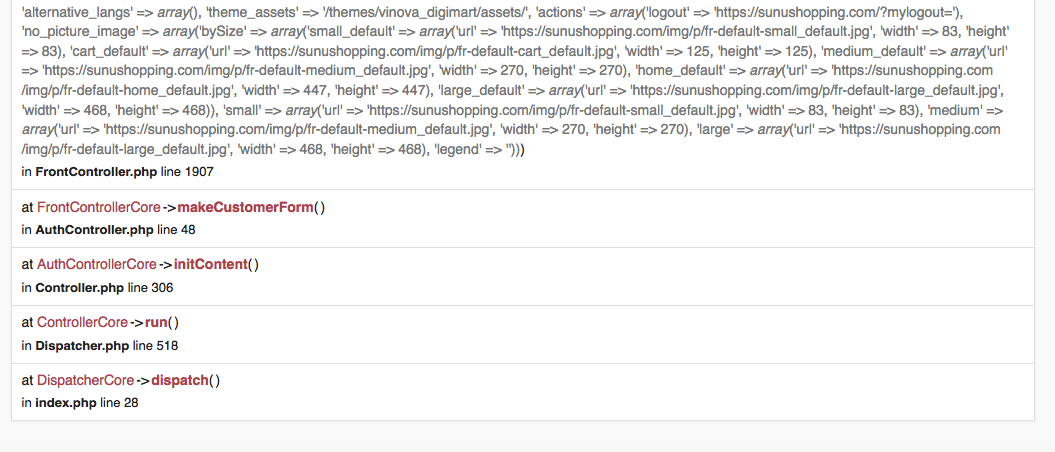
Task: Click the 'line 518' text
Action: 155,346
